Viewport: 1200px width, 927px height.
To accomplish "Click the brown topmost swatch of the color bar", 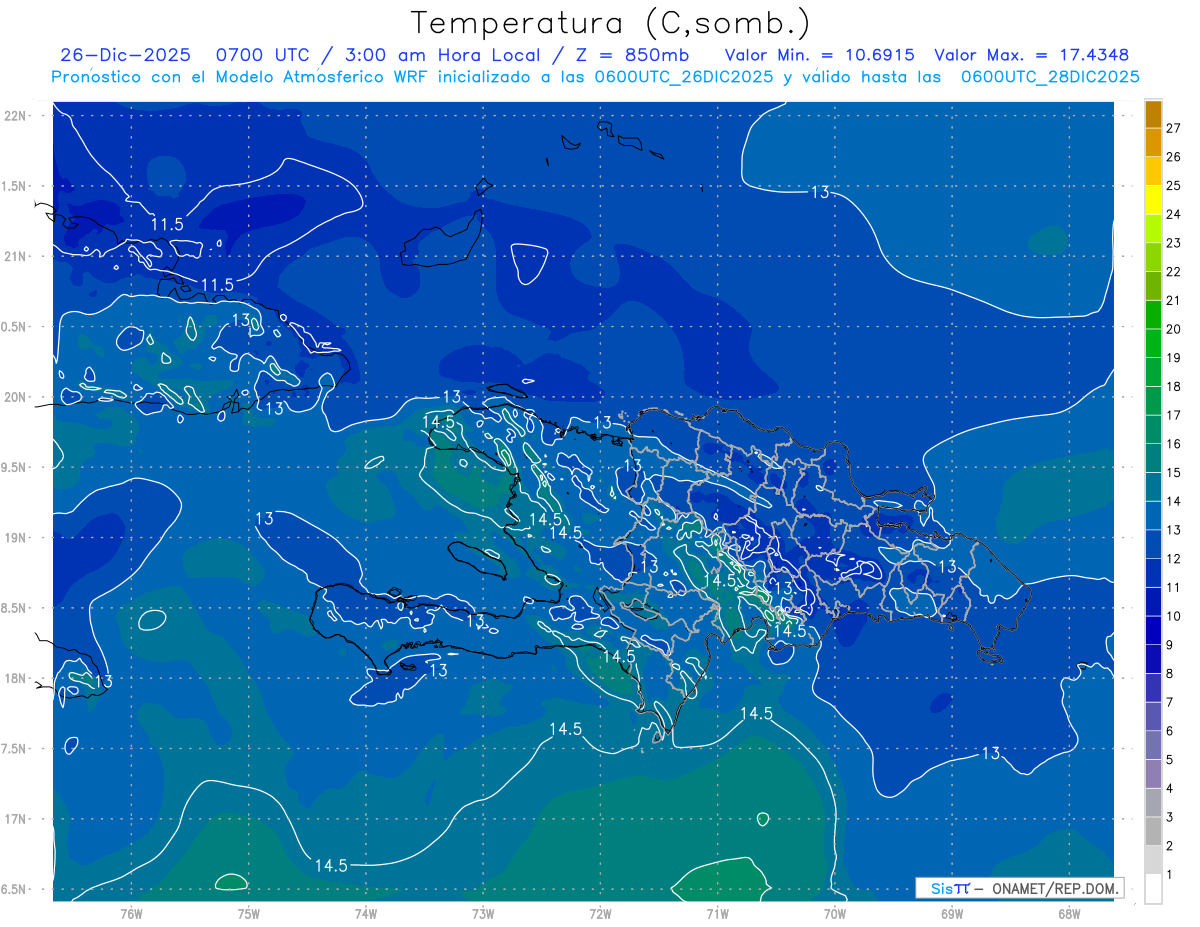I will 1153,114.
